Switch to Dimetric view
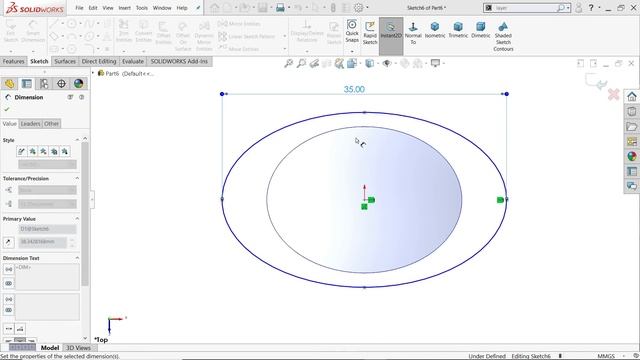The width and height of the screenshot is (640, 360). click(480, 30)
